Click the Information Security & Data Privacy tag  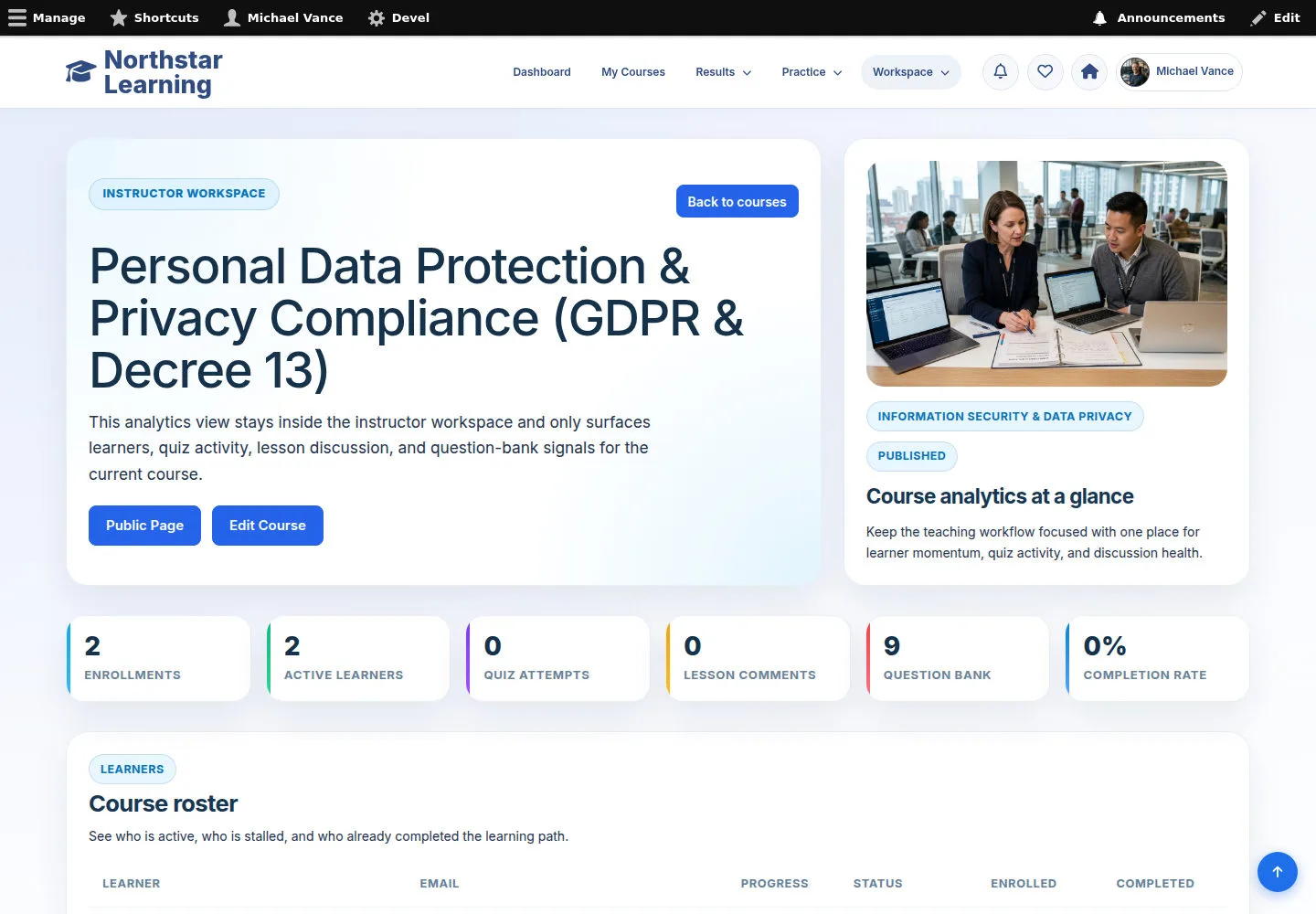point(1005,416)
